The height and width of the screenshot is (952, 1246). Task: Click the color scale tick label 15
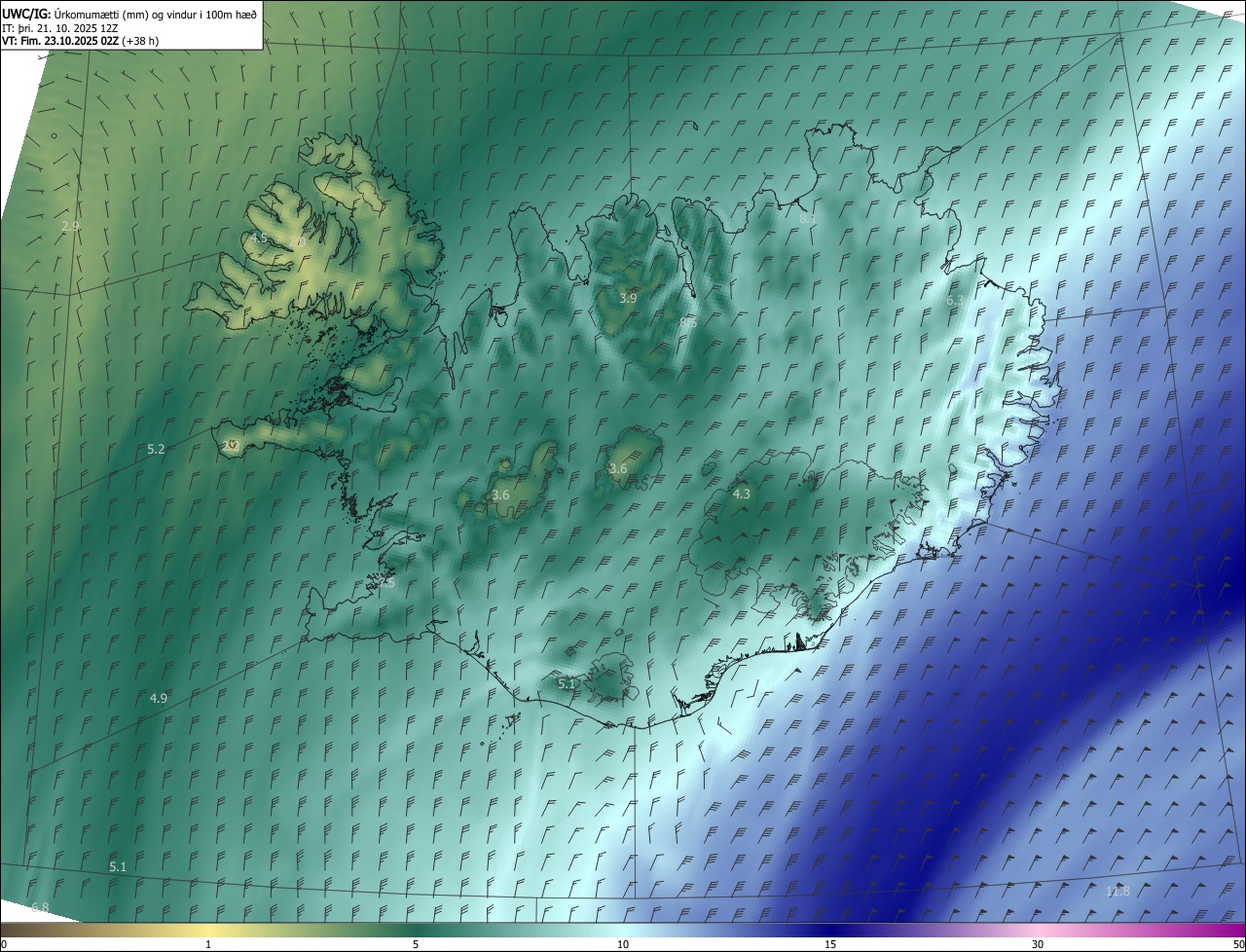(830, 944)
